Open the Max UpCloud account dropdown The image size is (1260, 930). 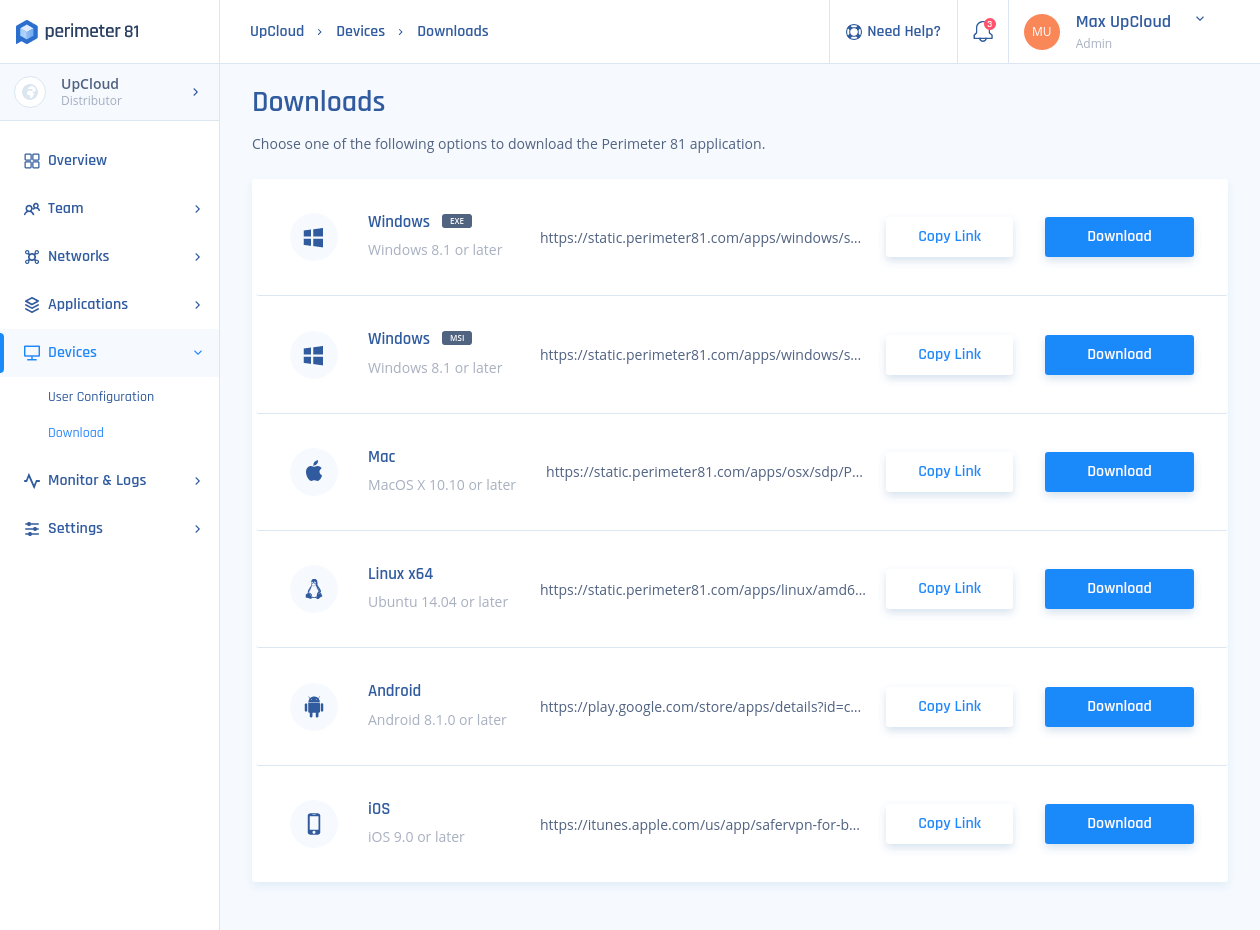coord(1200,19)
